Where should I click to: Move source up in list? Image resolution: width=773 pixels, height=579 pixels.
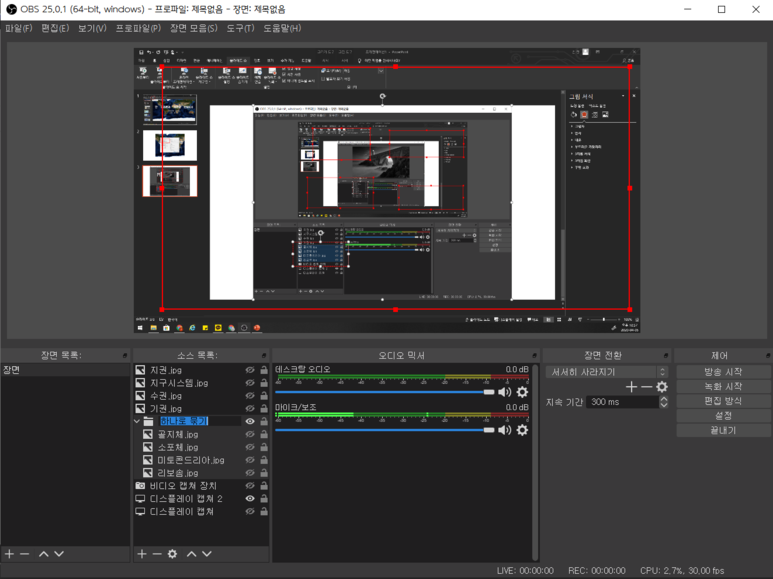point(191,554)
